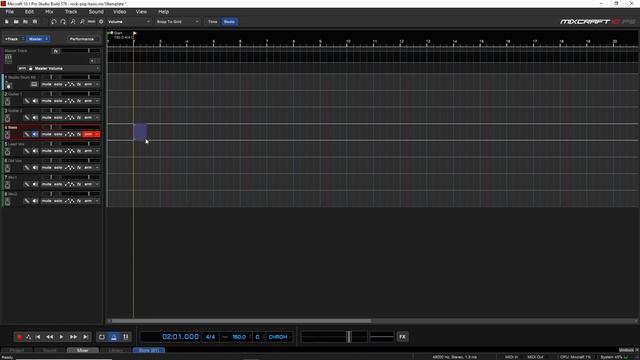This screenshot has width=640, height=360.
Task: Open preferences with the gear icon
Action: 101,22
